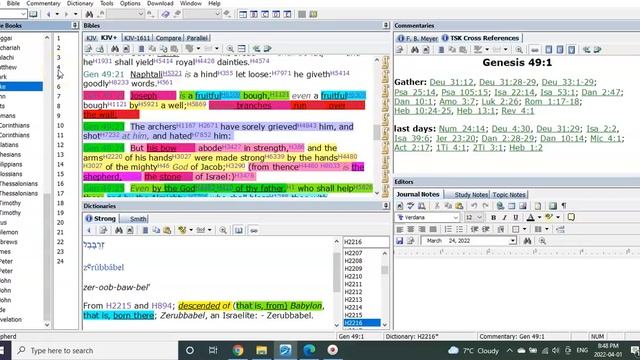Click the first window layout icon in the main toolbar
This screenshot has width=640, height=360.
(243, 14)
